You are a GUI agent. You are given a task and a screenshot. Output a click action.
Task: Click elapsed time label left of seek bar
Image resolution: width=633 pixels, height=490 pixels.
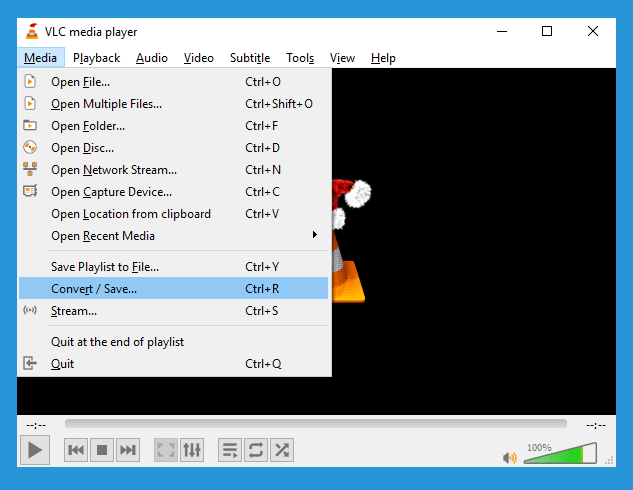click(x=36, y=425)
